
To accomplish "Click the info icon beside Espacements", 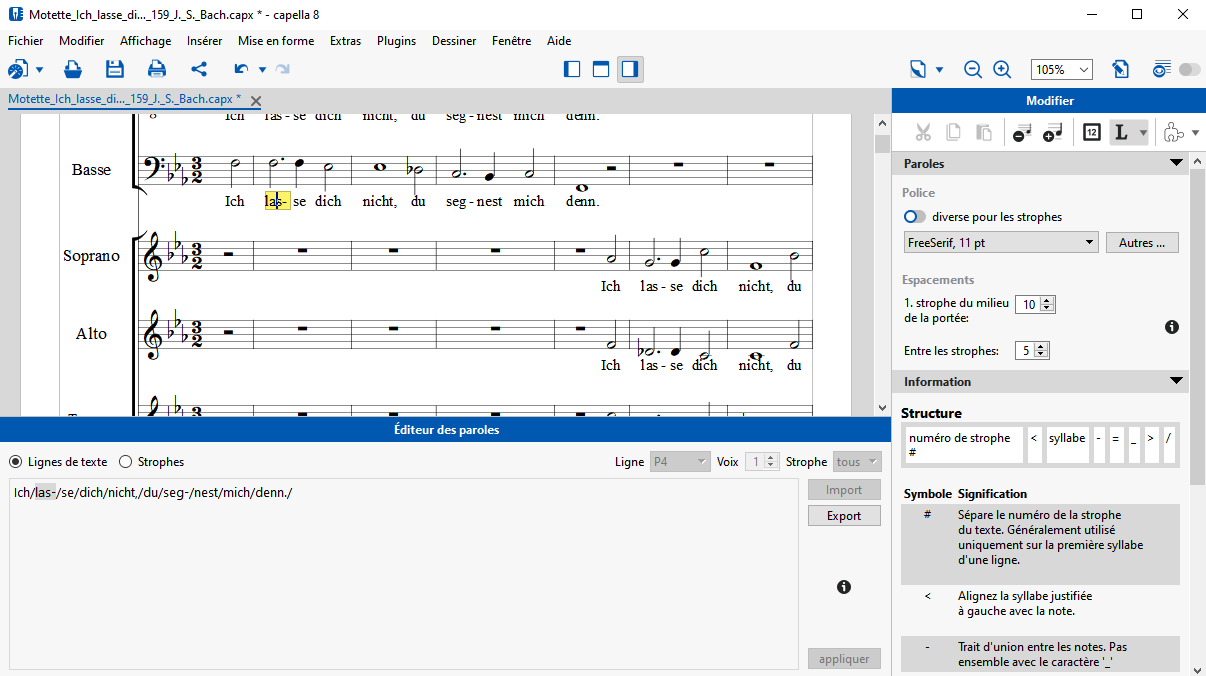I will click(1172, 327).
